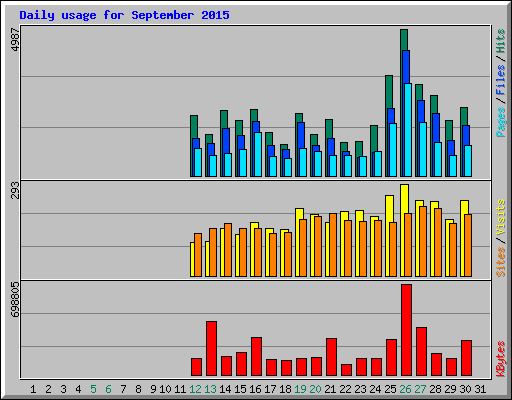Click day label 17 on the x-axis
The height and width of the screenshot is (400, 512).
(271, 389)
